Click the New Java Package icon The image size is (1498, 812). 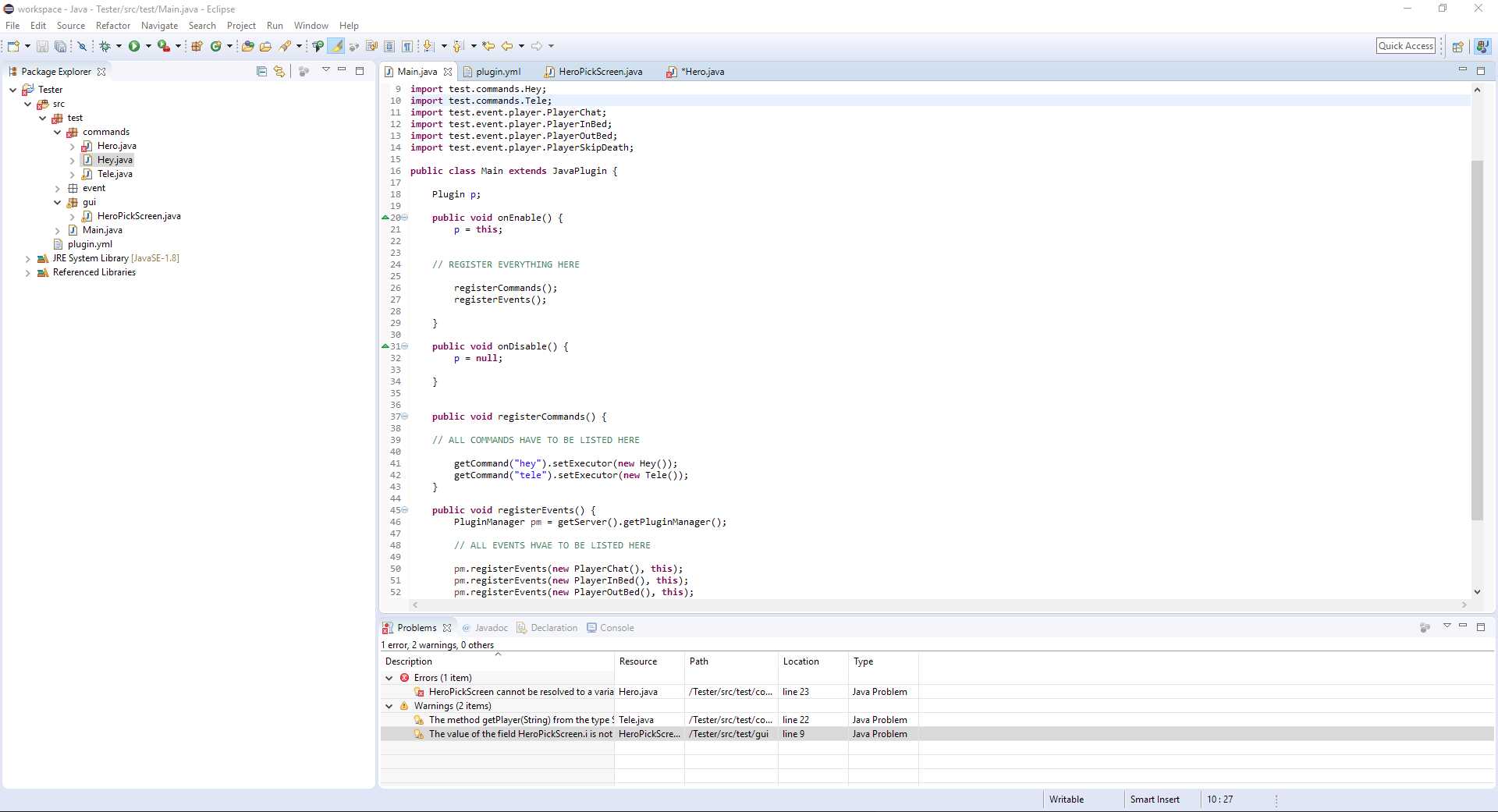point(197,47)
